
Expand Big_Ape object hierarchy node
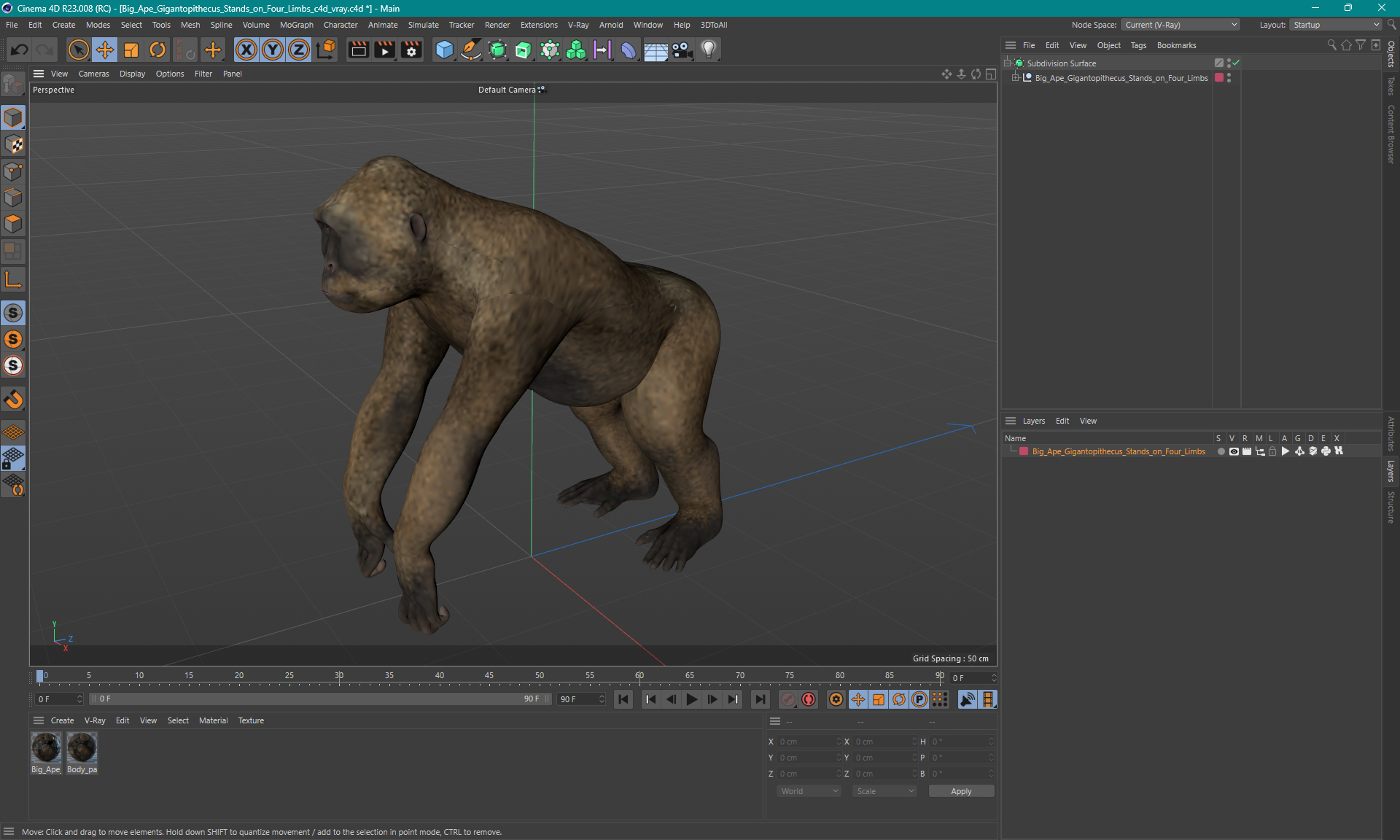click(1016, 77)
